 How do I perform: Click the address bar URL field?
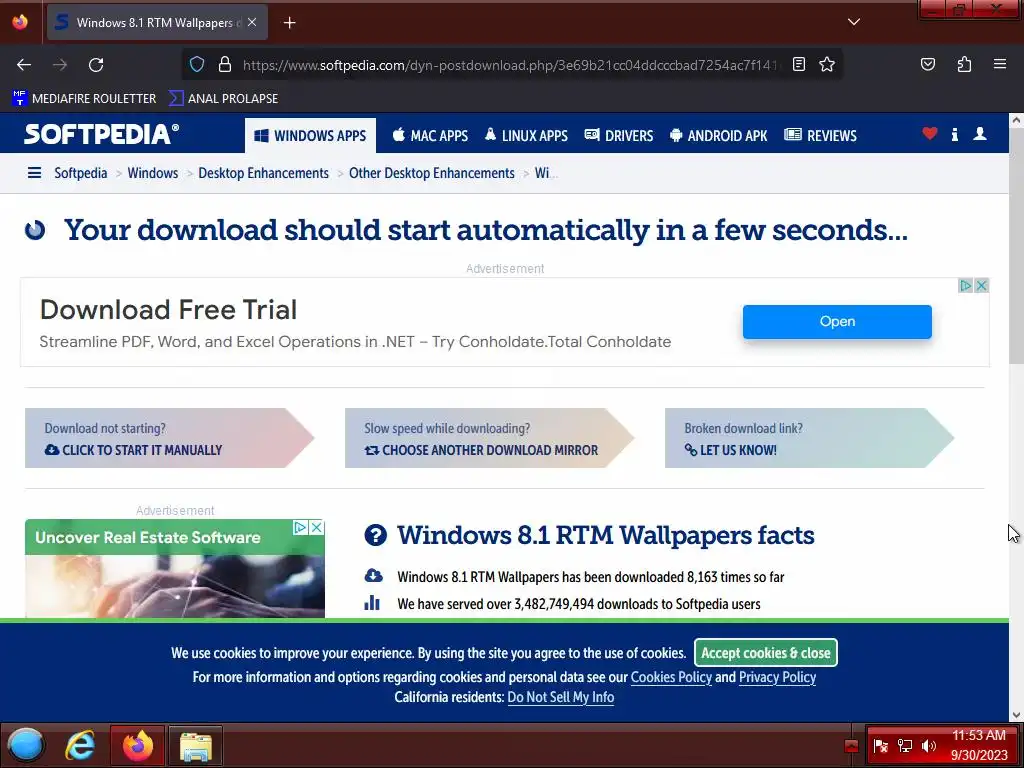[510, 65]
